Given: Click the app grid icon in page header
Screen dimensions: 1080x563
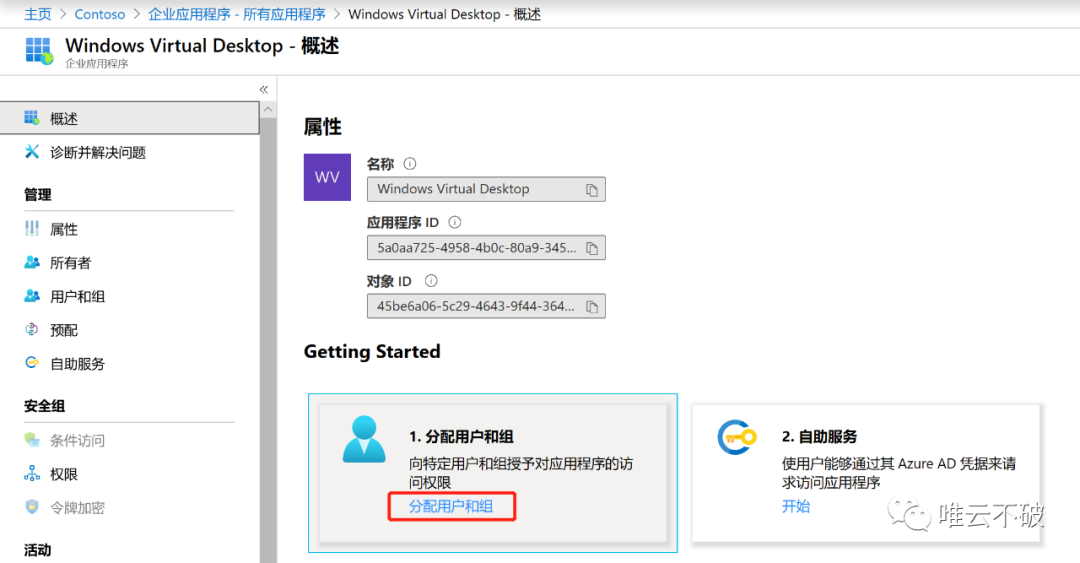Looking at the screenshot, I should [39, 51].
